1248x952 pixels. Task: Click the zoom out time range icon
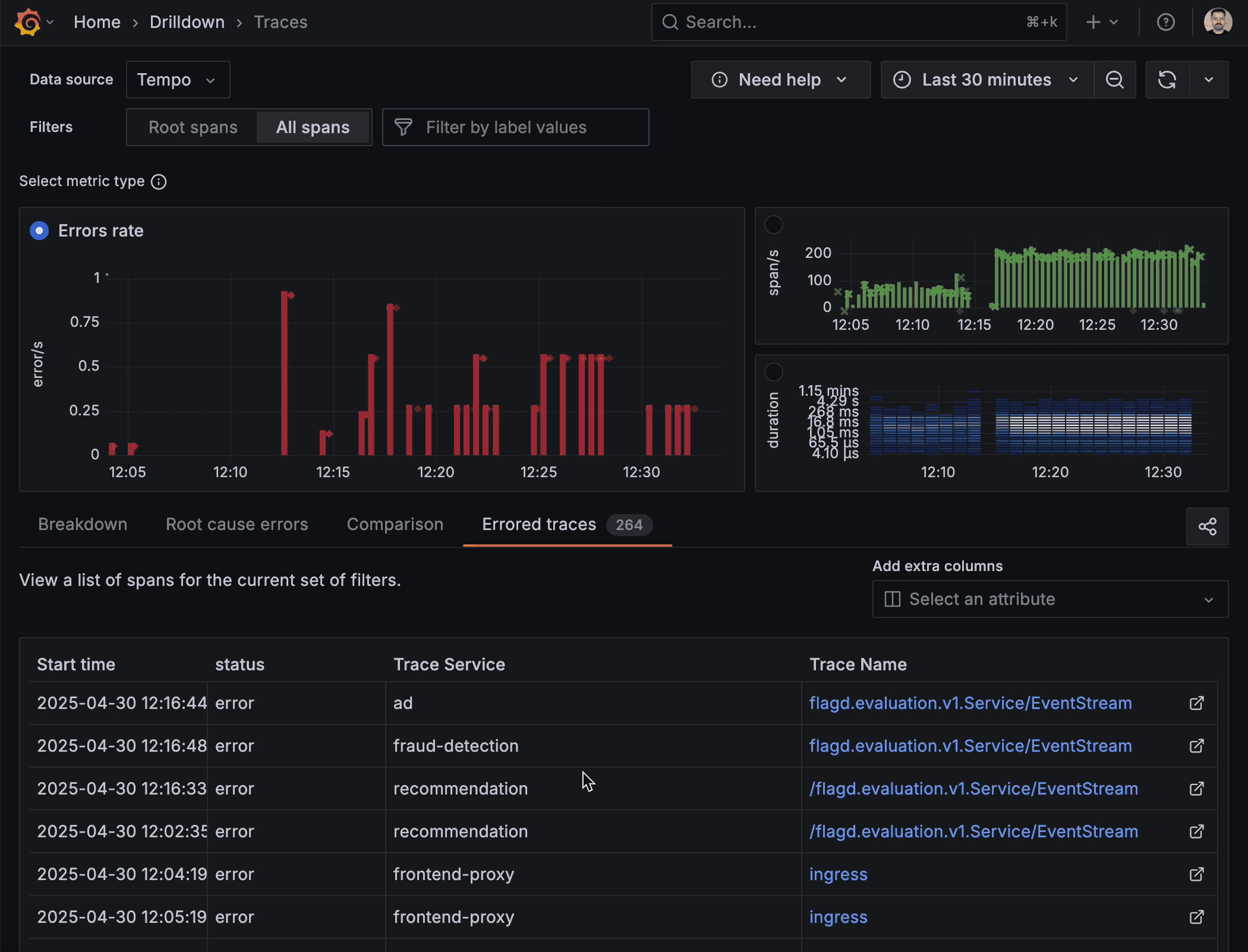[x=1114, y=80]
